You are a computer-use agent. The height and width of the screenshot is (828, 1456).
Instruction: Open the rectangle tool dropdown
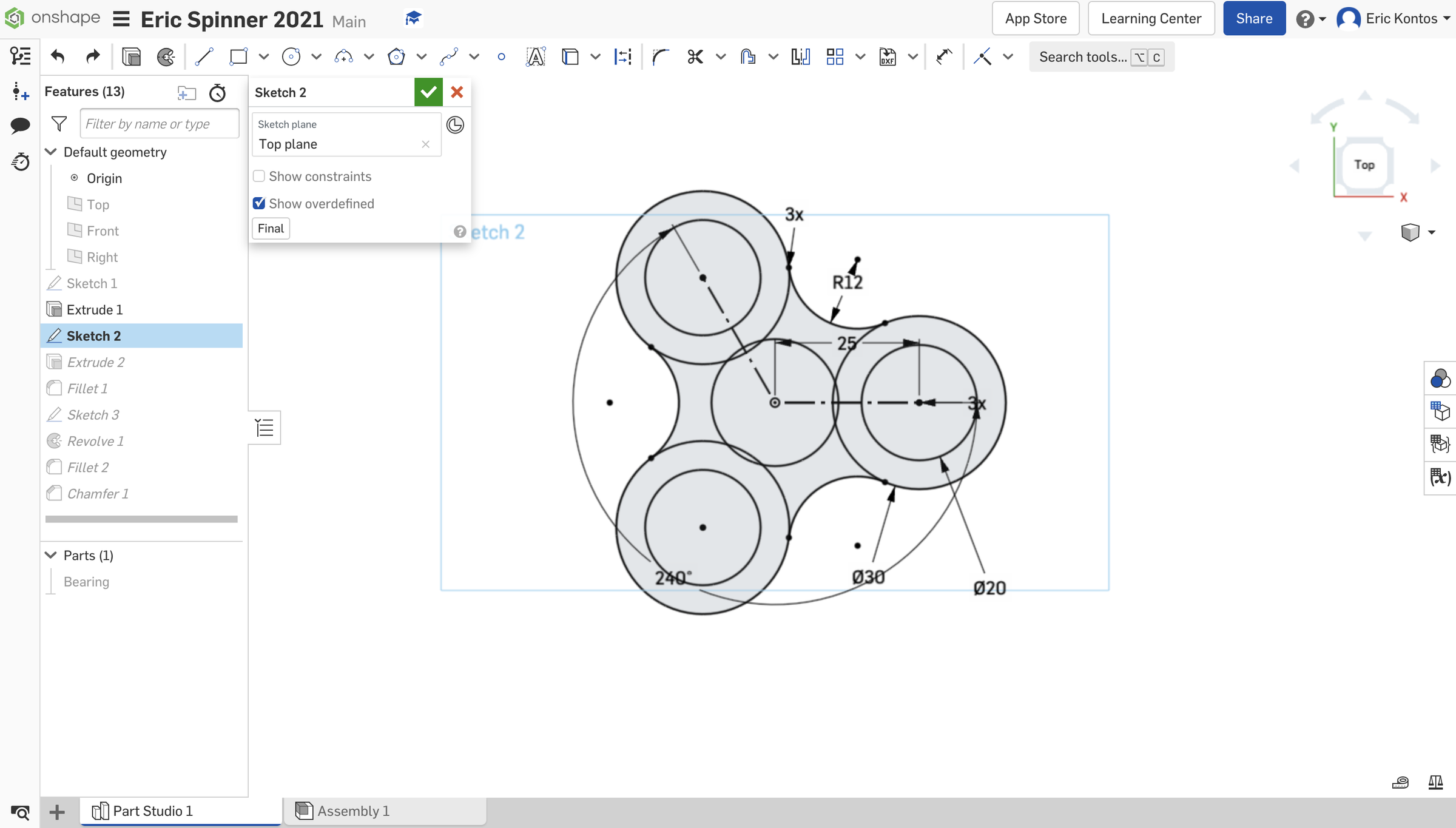click(x=263, y=56)
